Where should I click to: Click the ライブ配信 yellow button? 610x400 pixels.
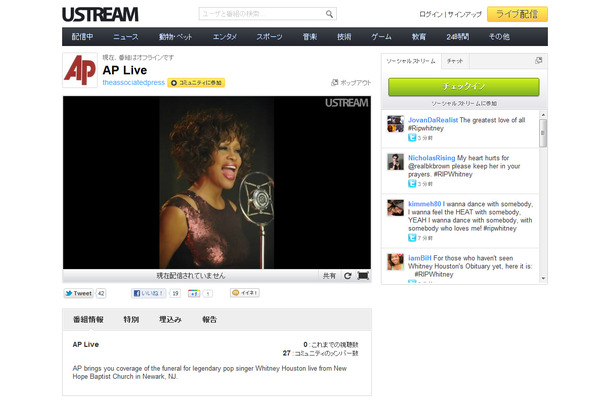(517, 14)
